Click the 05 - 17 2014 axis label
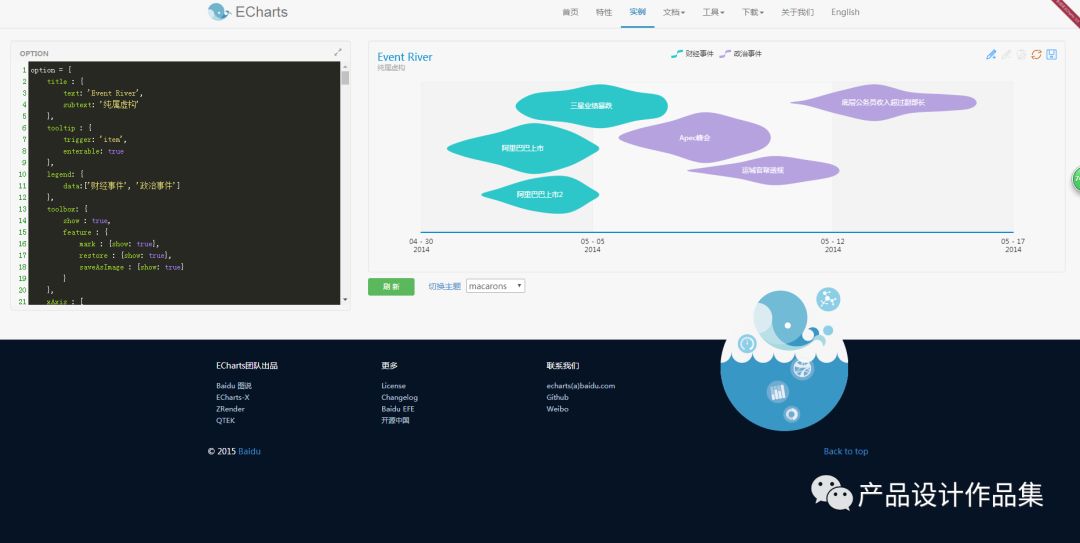Screen dimensions: 1080x543 pyautogui.click(x=1012, y=245)
